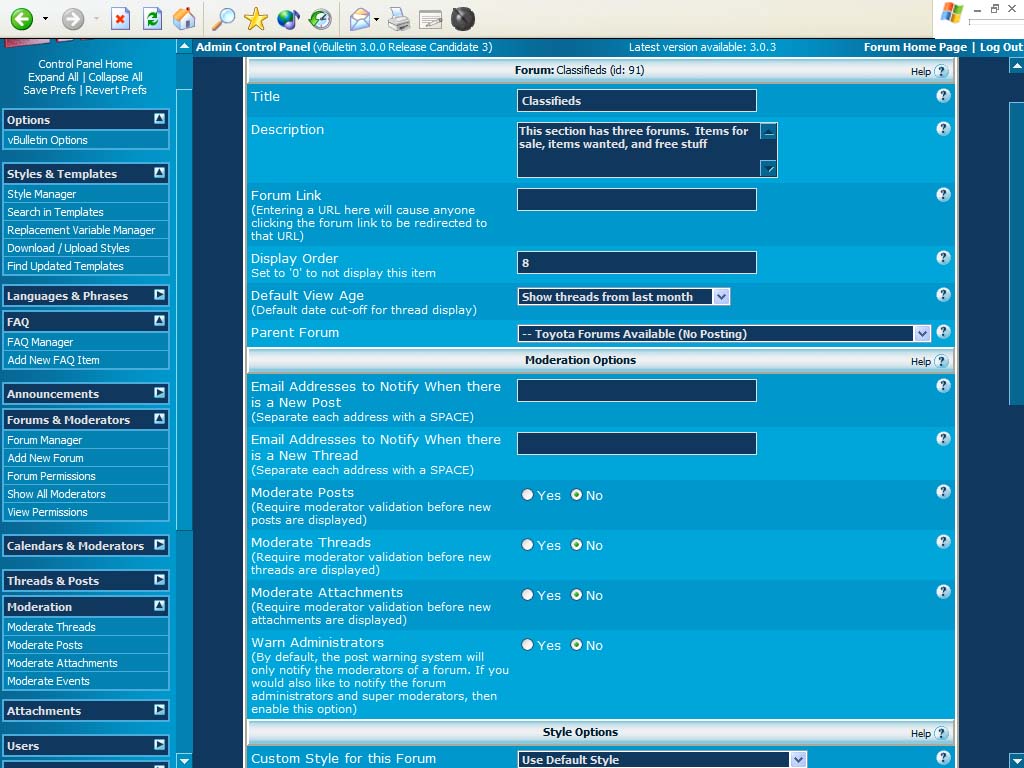Open the Forum Home Page link
Viewport: 1024px width, 768px height.
pyautogui.click(x=915, y=47)
